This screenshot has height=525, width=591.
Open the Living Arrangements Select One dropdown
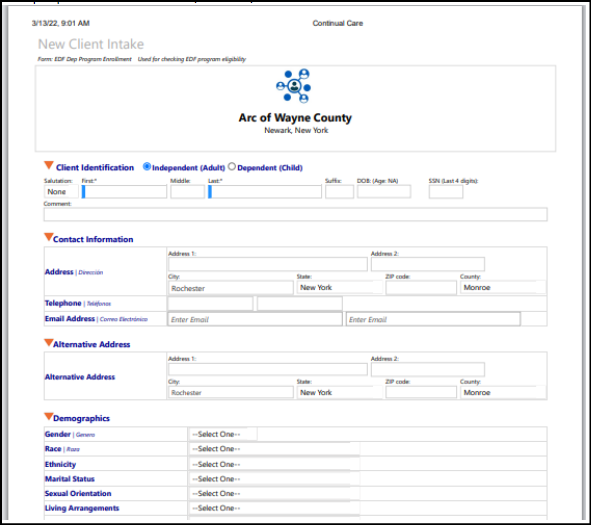coord(274,508)
